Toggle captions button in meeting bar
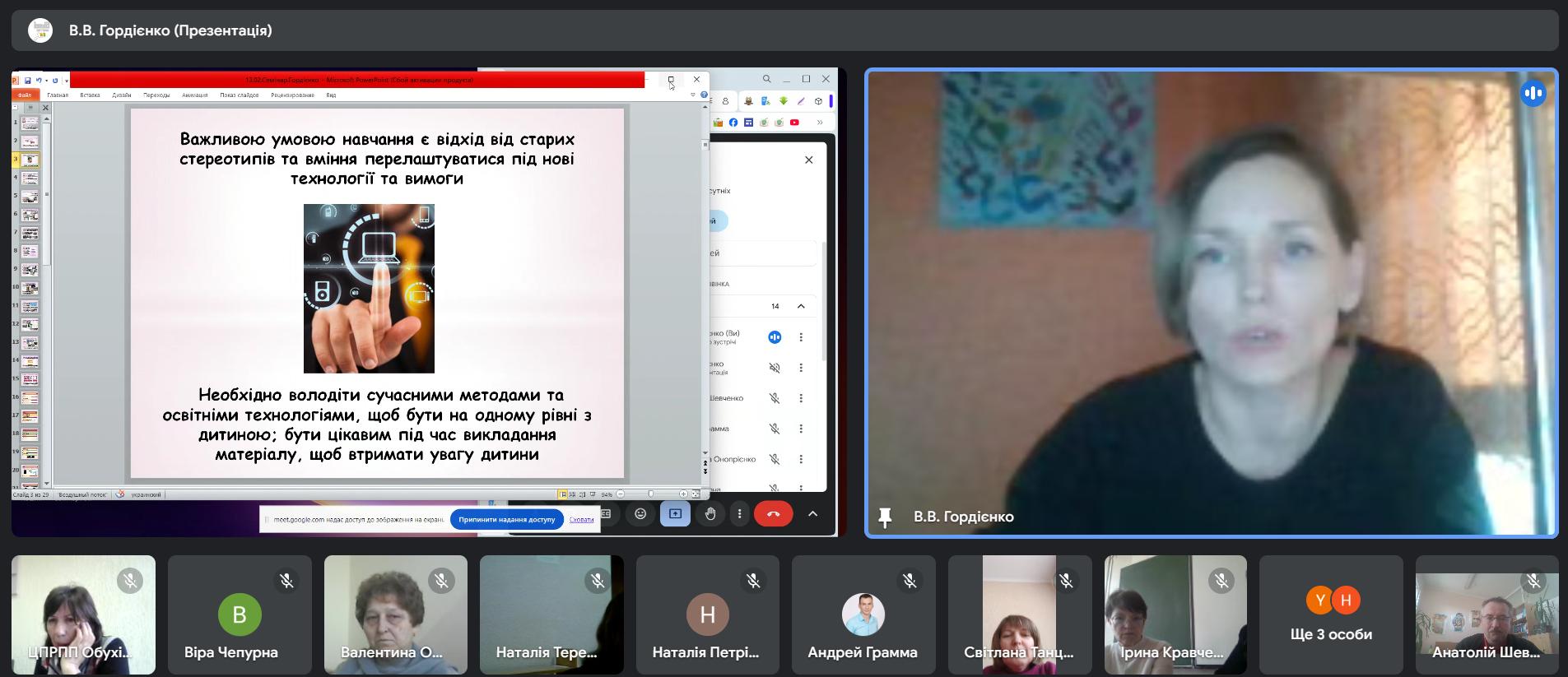 [x=606, y=514]
